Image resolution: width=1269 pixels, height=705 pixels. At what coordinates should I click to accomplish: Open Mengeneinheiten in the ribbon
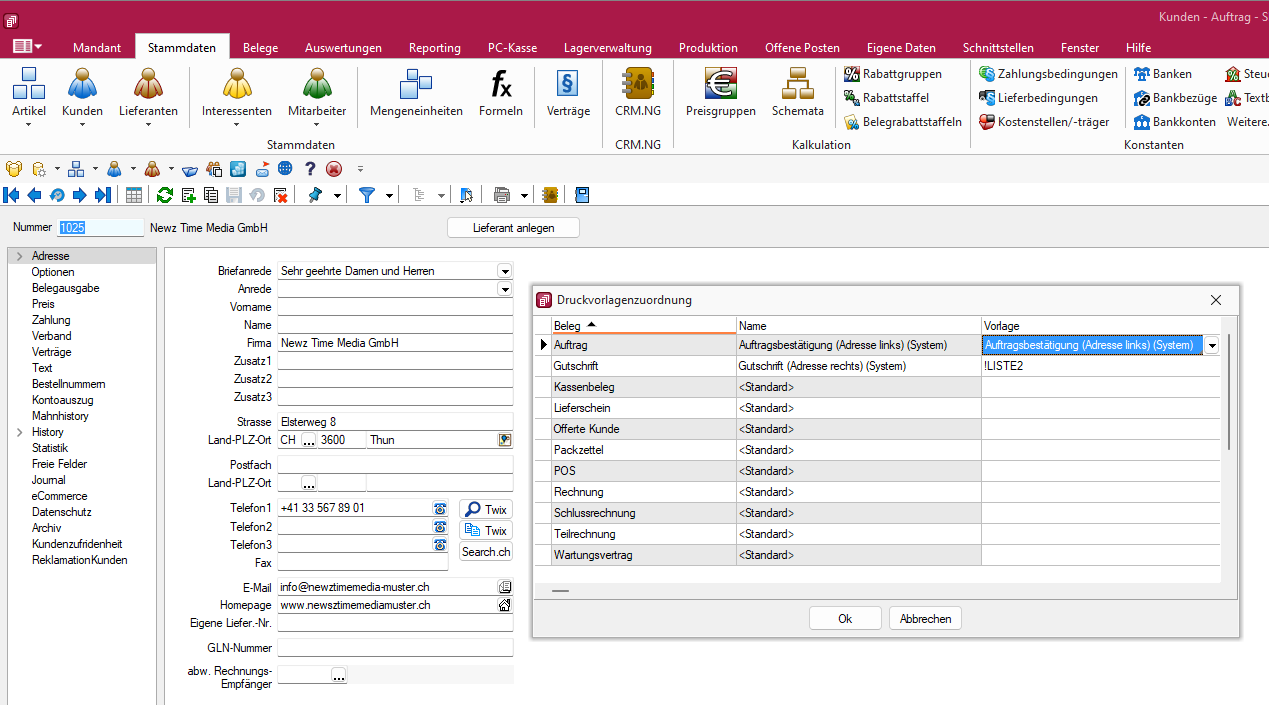[x=416, y=95]
